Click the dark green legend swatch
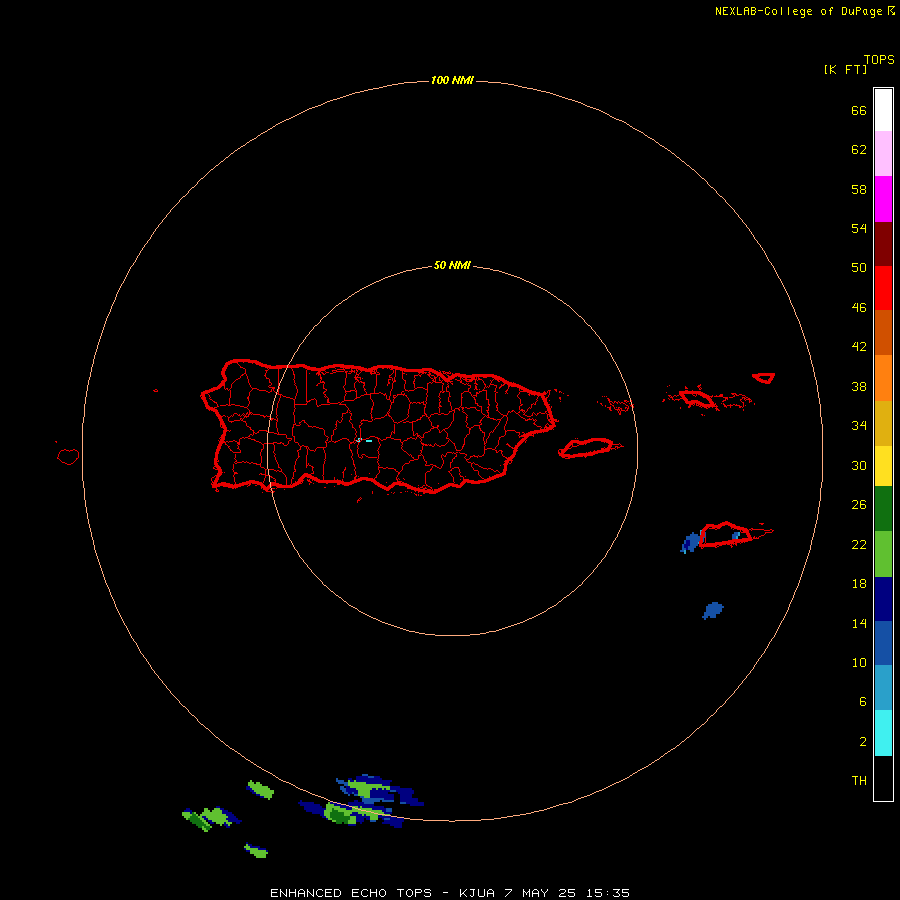This screenshot has height=900, width=900. tap(883, 509)
